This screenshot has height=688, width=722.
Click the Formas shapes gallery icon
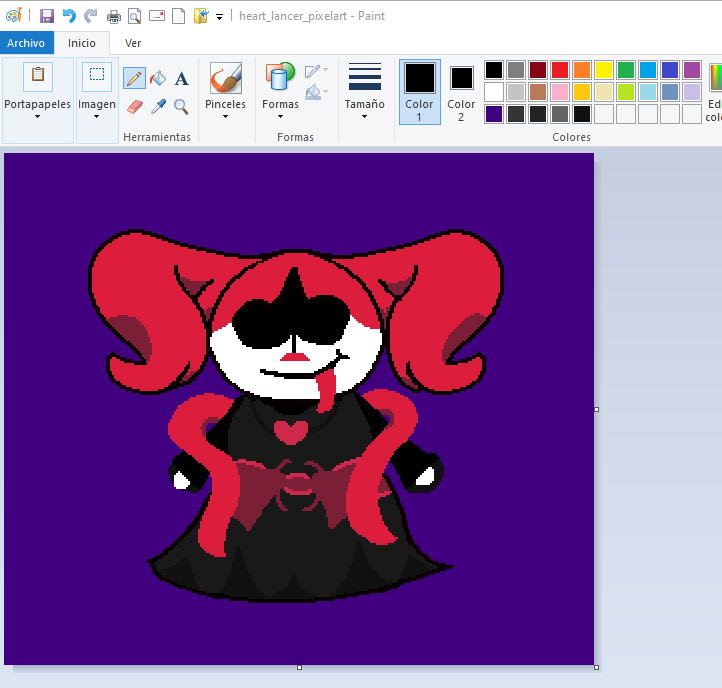tap(280, 76)
